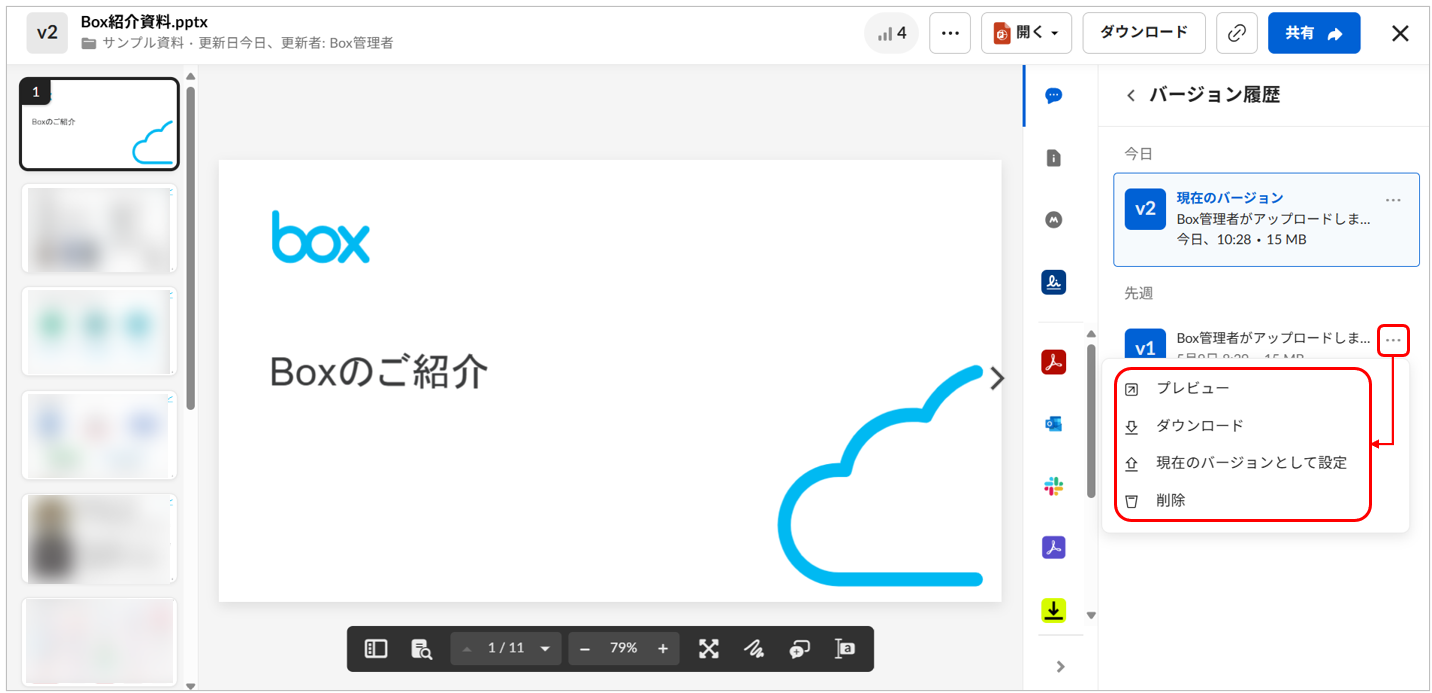
Task: Select 現在のバージョンとして設定 menu item
Action: 1250,463
